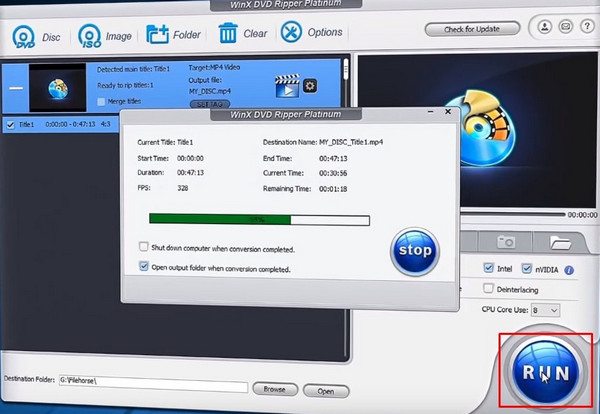
Task: Open the email contact icon
Action: [566, 26]
